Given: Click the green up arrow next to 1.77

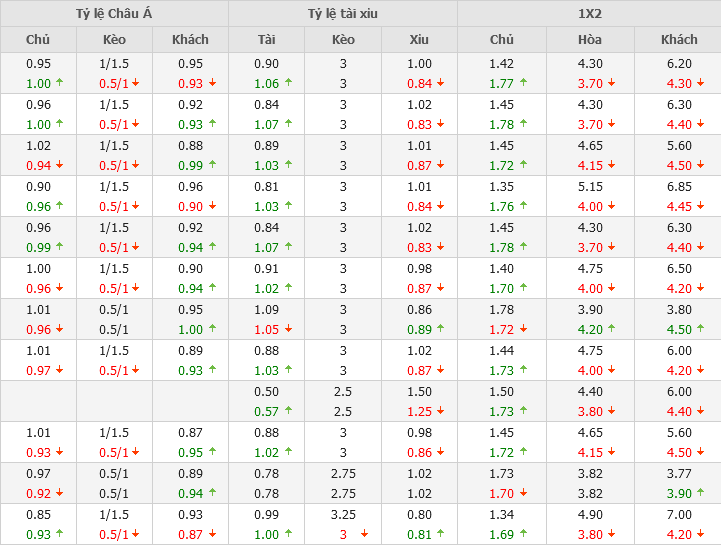Looking at the screenshot, I should [523, 84].
